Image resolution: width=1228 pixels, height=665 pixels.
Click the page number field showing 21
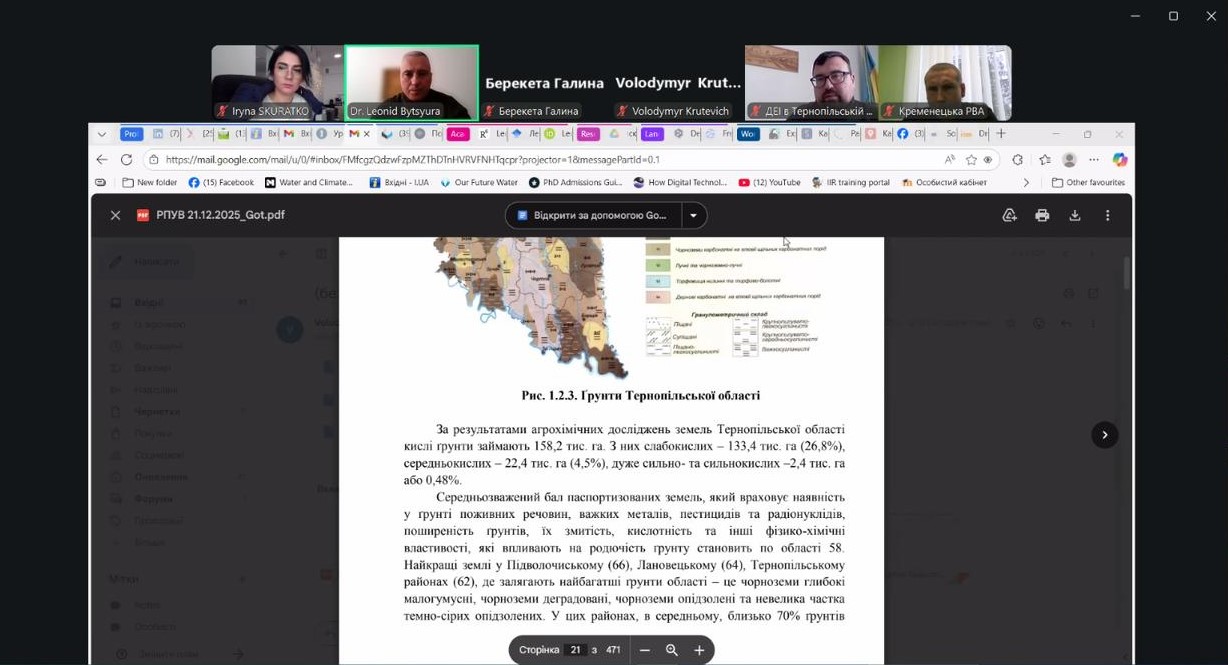tap(575, 650)
